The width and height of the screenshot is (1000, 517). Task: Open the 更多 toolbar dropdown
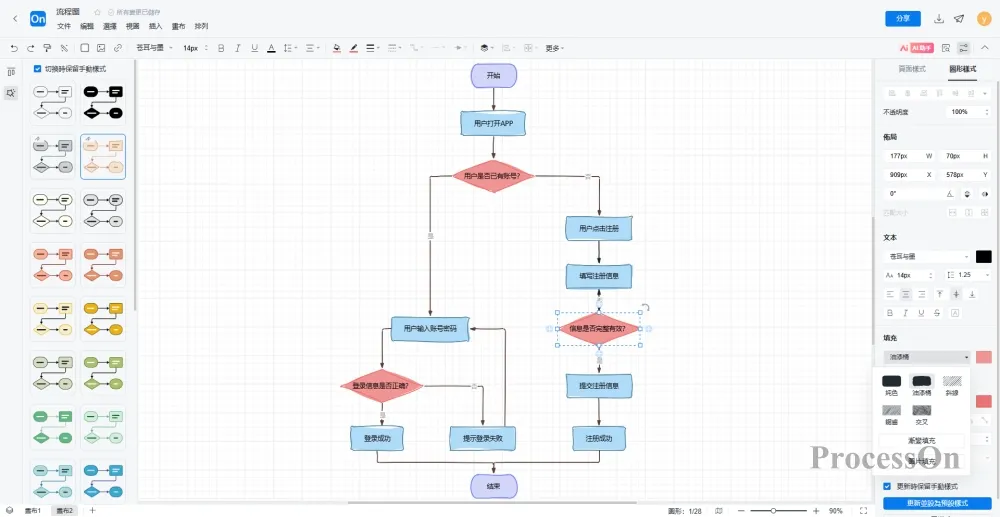554,47
